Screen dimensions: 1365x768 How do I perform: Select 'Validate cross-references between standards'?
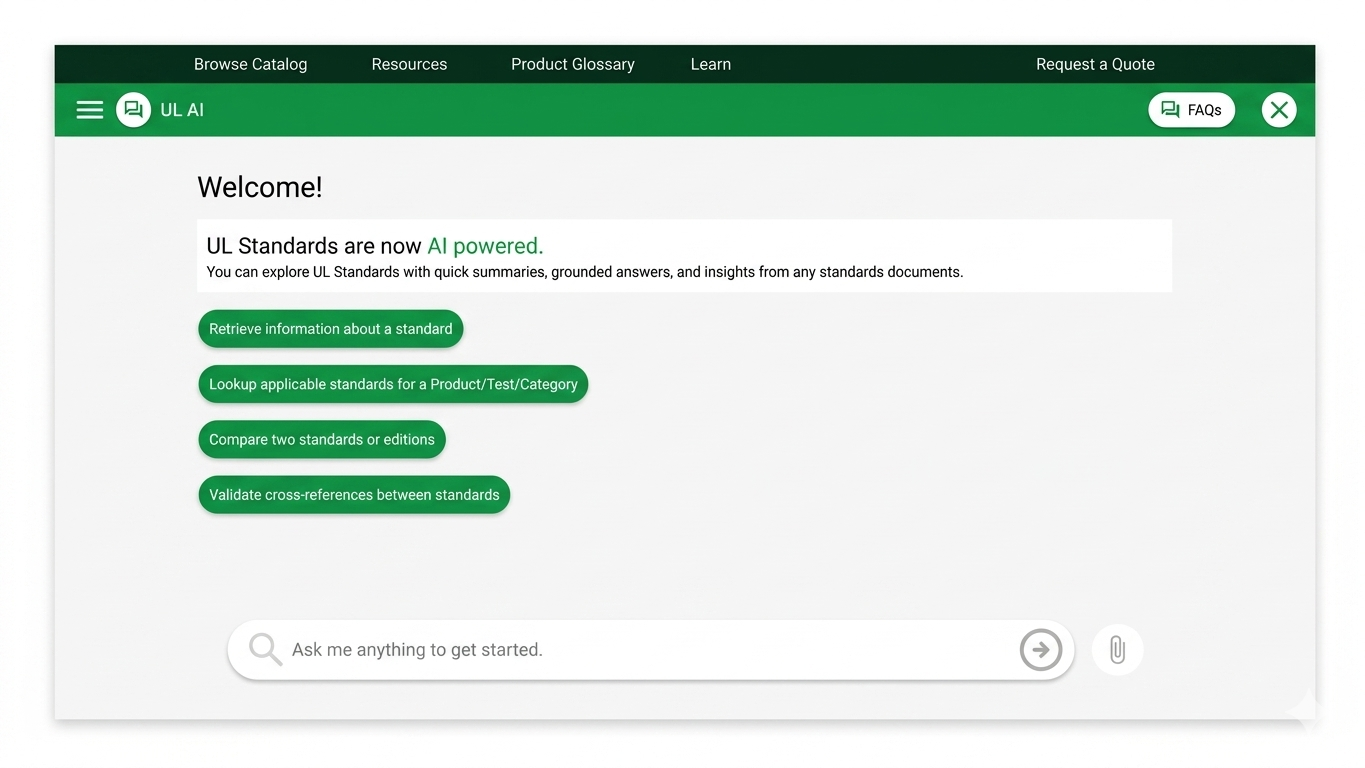pos(354,495)
